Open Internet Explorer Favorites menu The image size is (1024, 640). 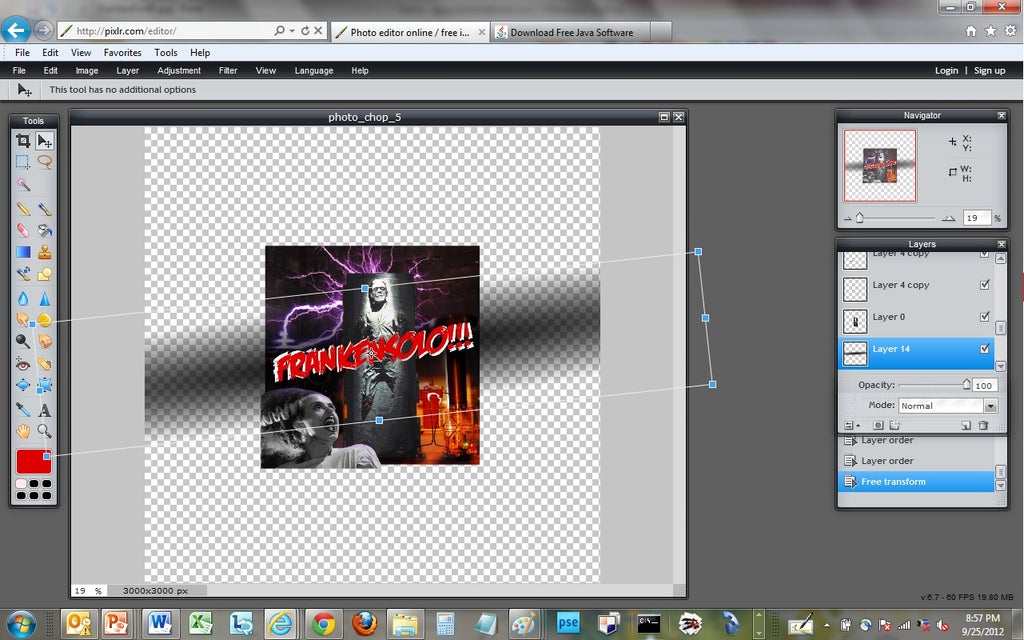122,53
